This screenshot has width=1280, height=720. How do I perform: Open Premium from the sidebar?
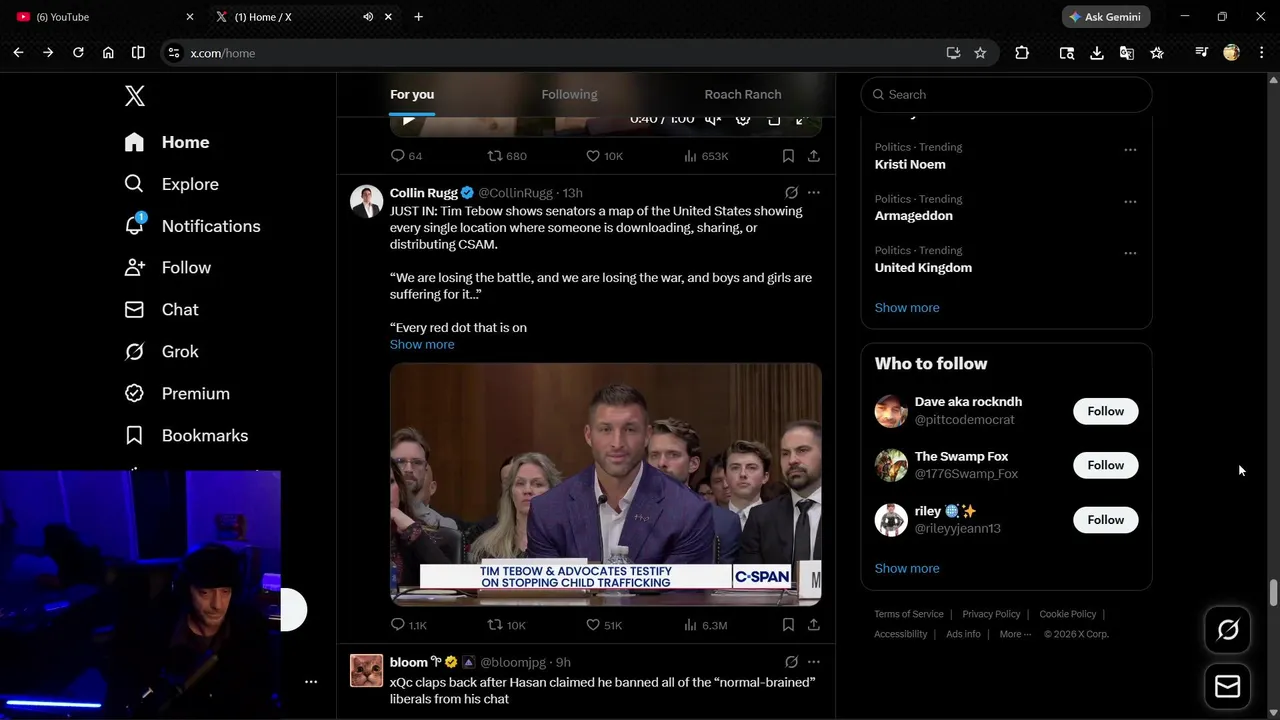176,394
